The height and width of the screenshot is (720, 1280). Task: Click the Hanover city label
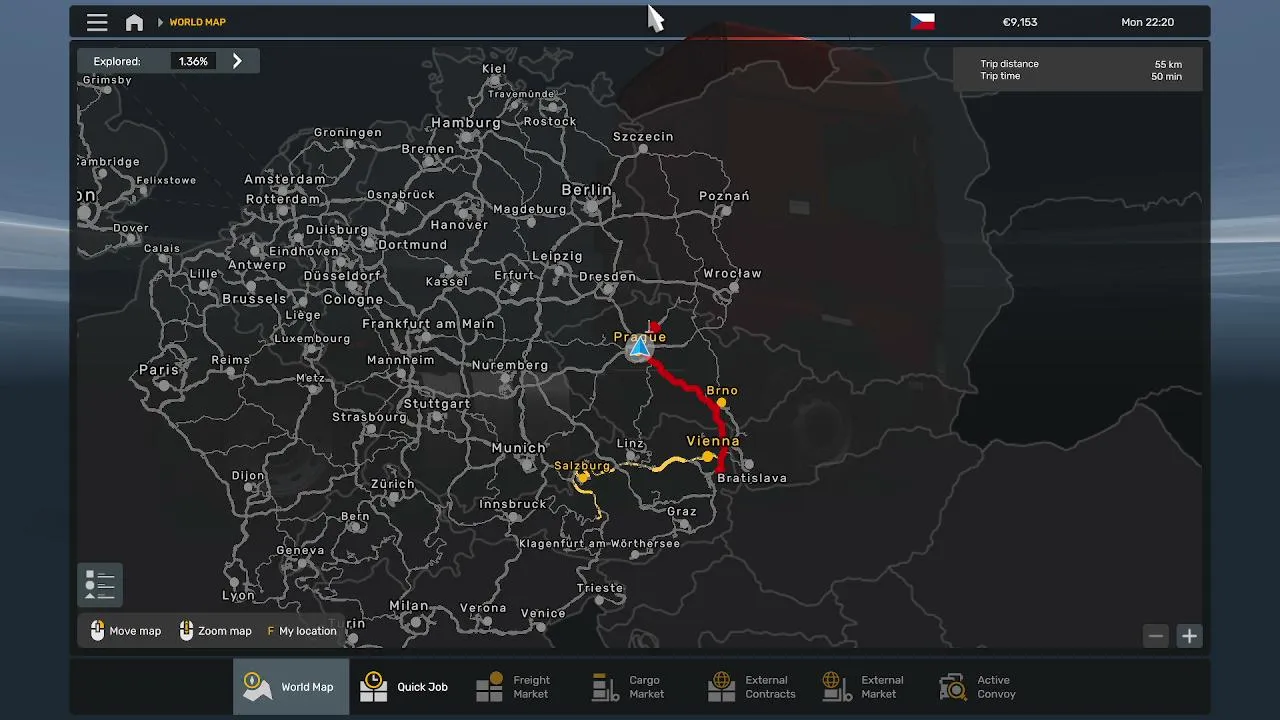pos(459,225)
